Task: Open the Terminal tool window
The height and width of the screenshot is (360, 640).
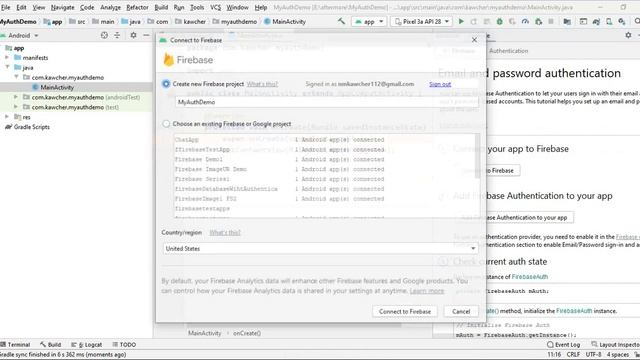Action: 16,344
